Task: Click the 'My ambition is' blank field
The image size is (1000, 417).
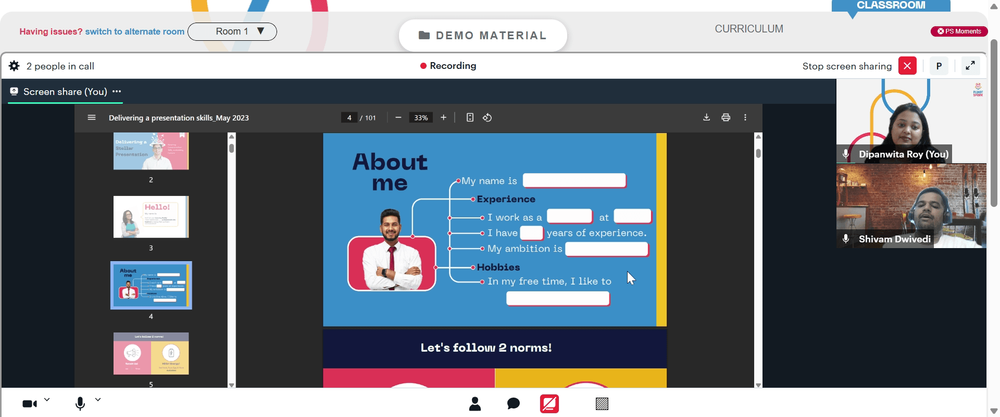Action: [x=607, y=249]
